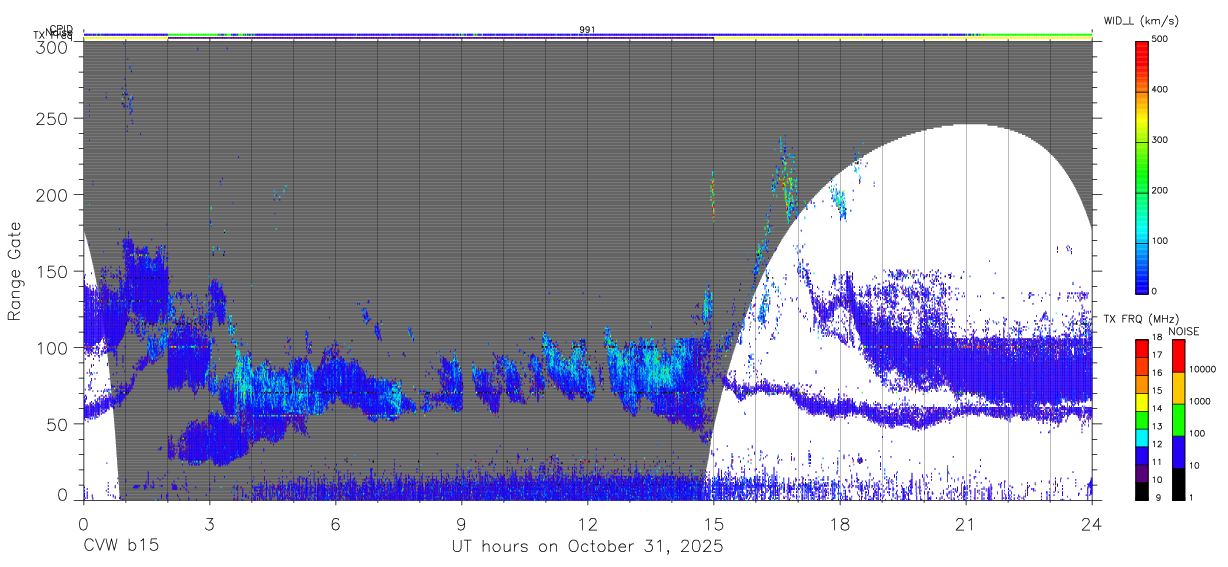Click the '400' WID colorbar tick label
Screen dimensions: 1228x567
coord(1160,90)
